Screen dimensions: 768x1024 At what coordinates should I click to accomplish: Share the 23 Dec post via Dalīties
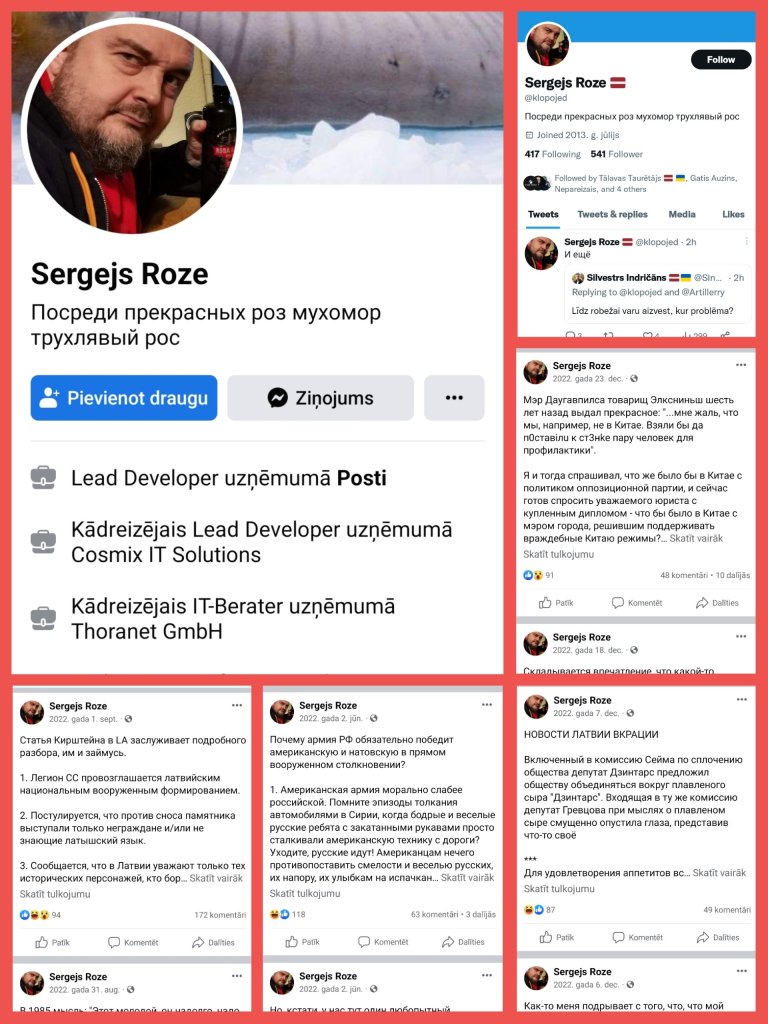coord(717,603)
